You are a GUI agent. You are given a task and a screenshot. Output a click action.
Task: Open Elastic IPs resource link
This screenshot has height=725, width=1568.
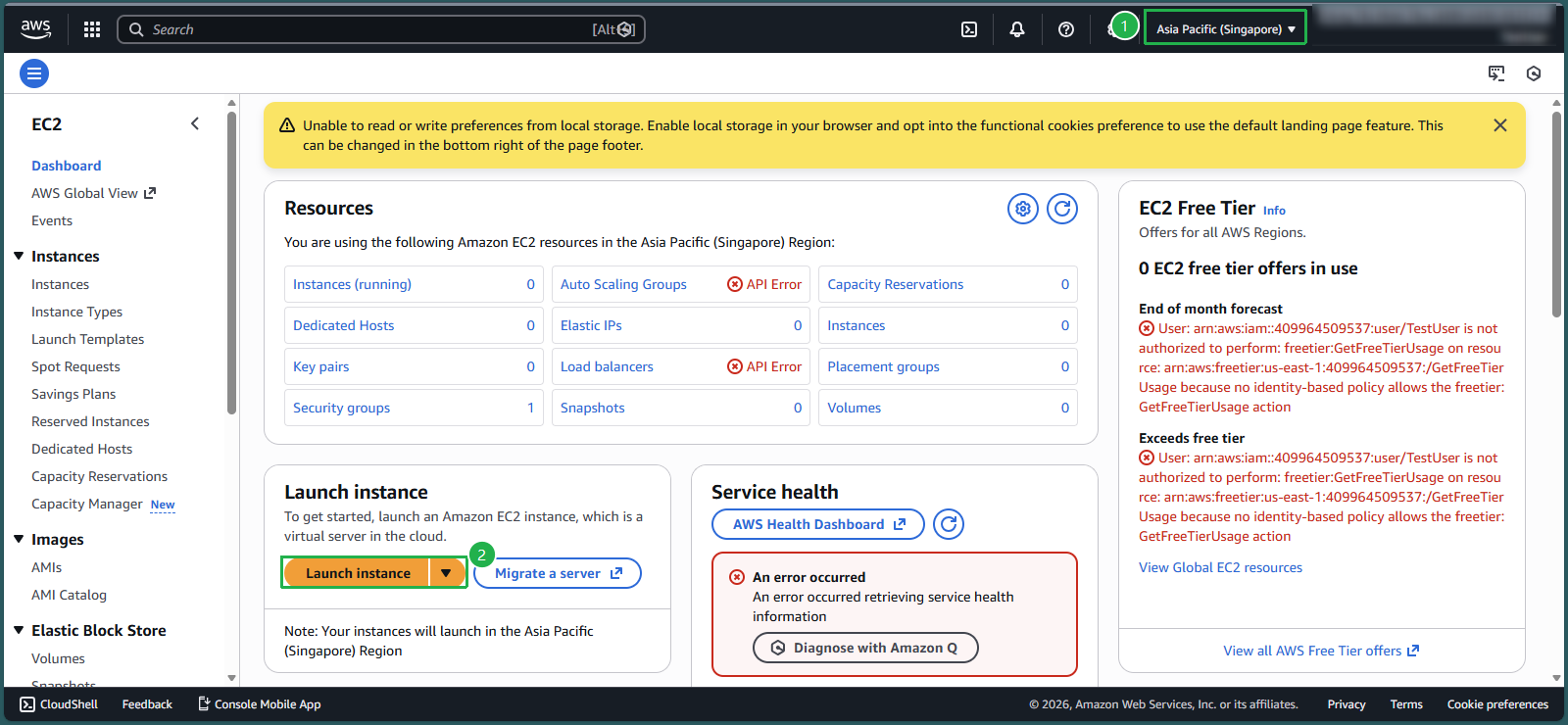pos(591,325)
